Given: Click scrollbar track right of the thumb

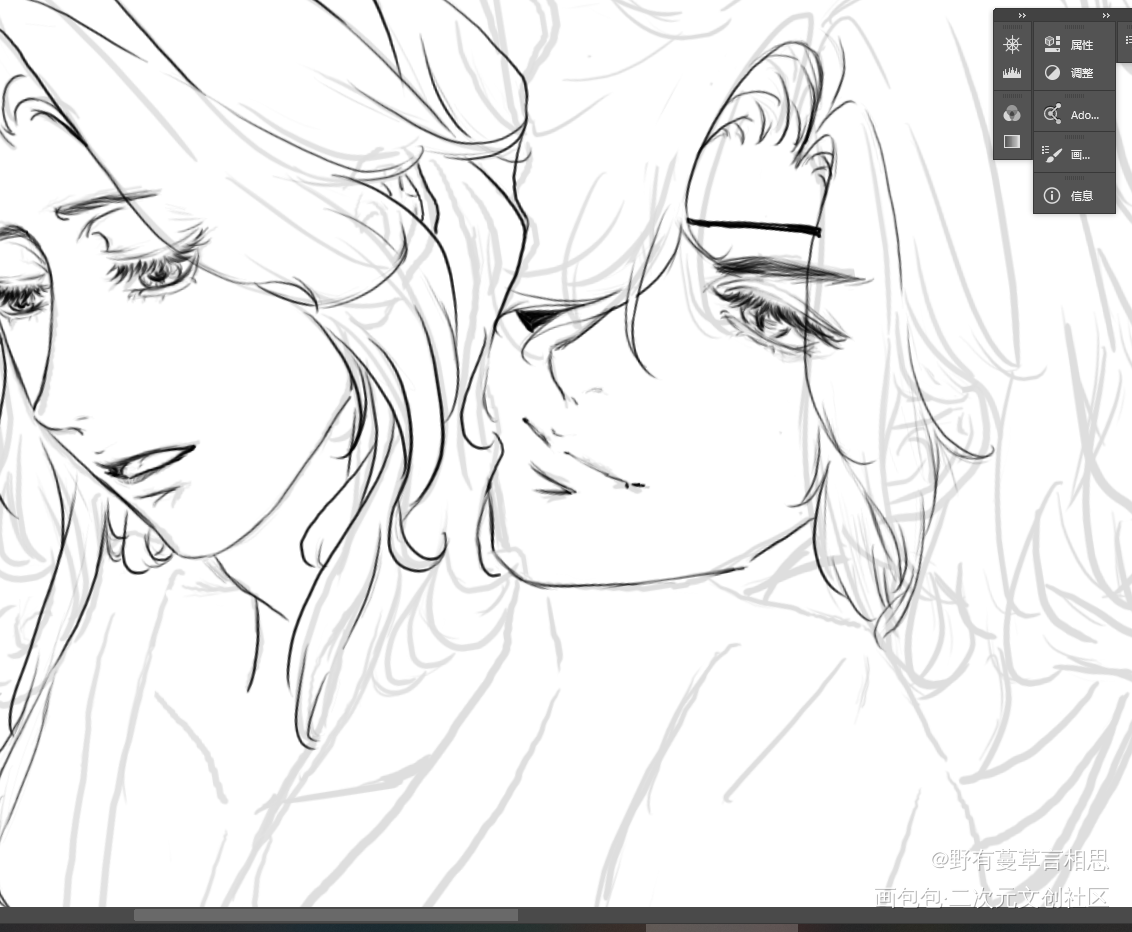Looking at the screenshot, I should coord(800,915).
